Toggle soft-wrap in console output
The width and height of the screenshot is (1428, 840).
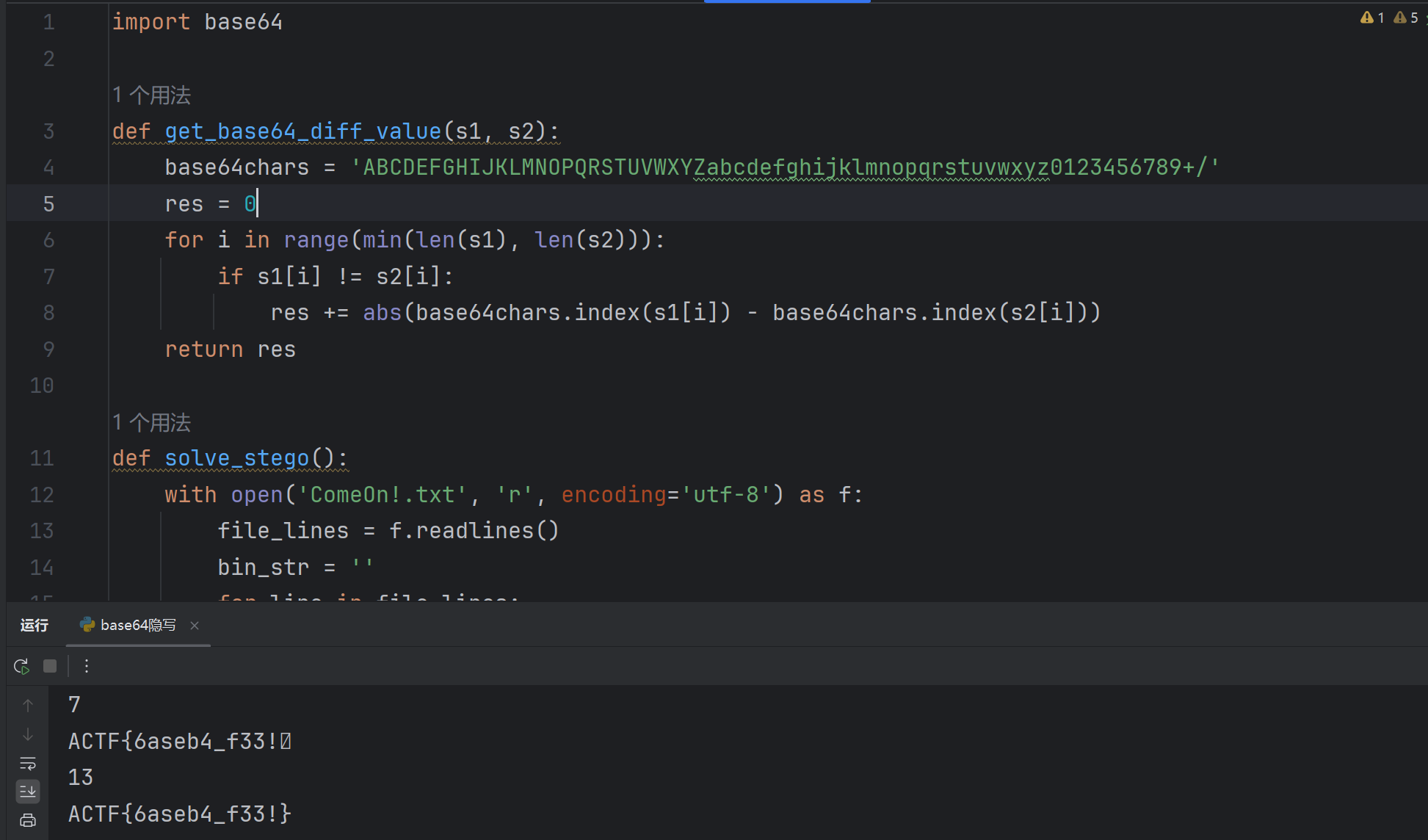coord(28,763)
